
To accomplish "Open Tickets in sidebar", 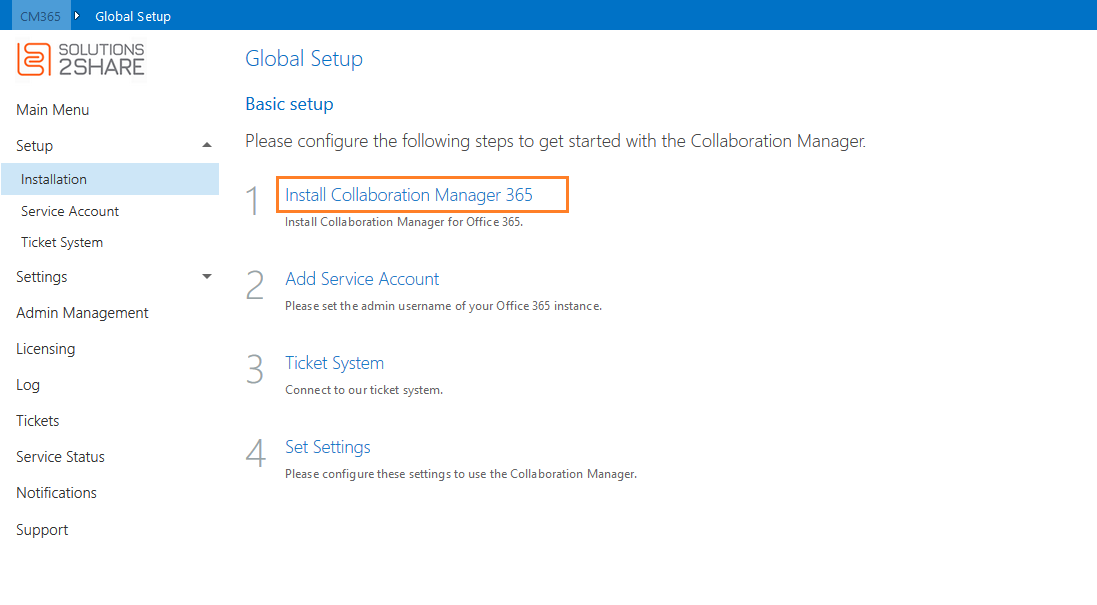I will click(x=38, y=421).
